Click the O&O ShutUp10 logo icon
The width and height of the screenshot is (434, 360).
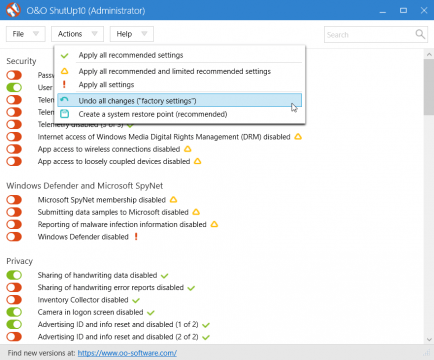[13, 10]
